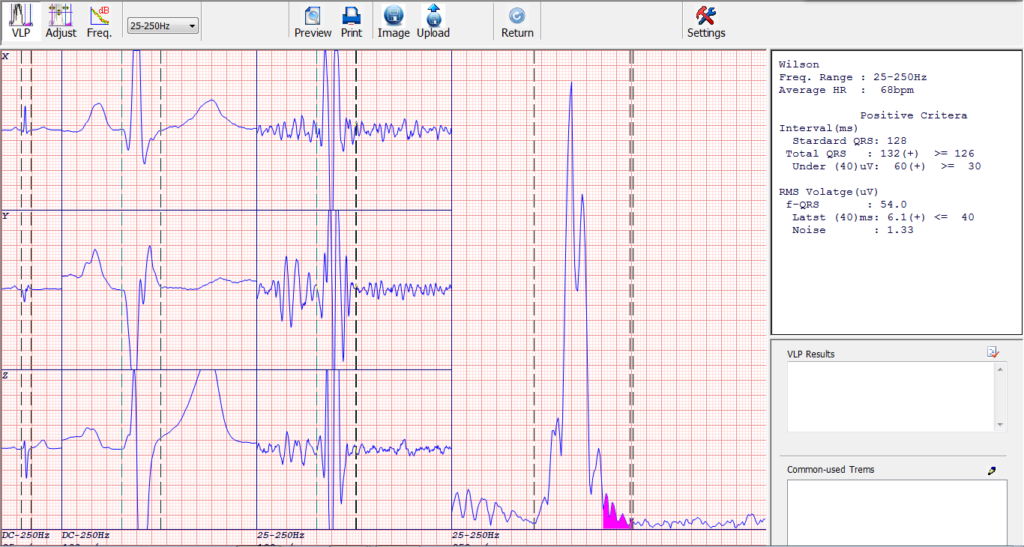The image size is (1024, 547).
Task: Click the 'VLP Results' panel title
Action: pyautogui.click(x=810, y=354)
